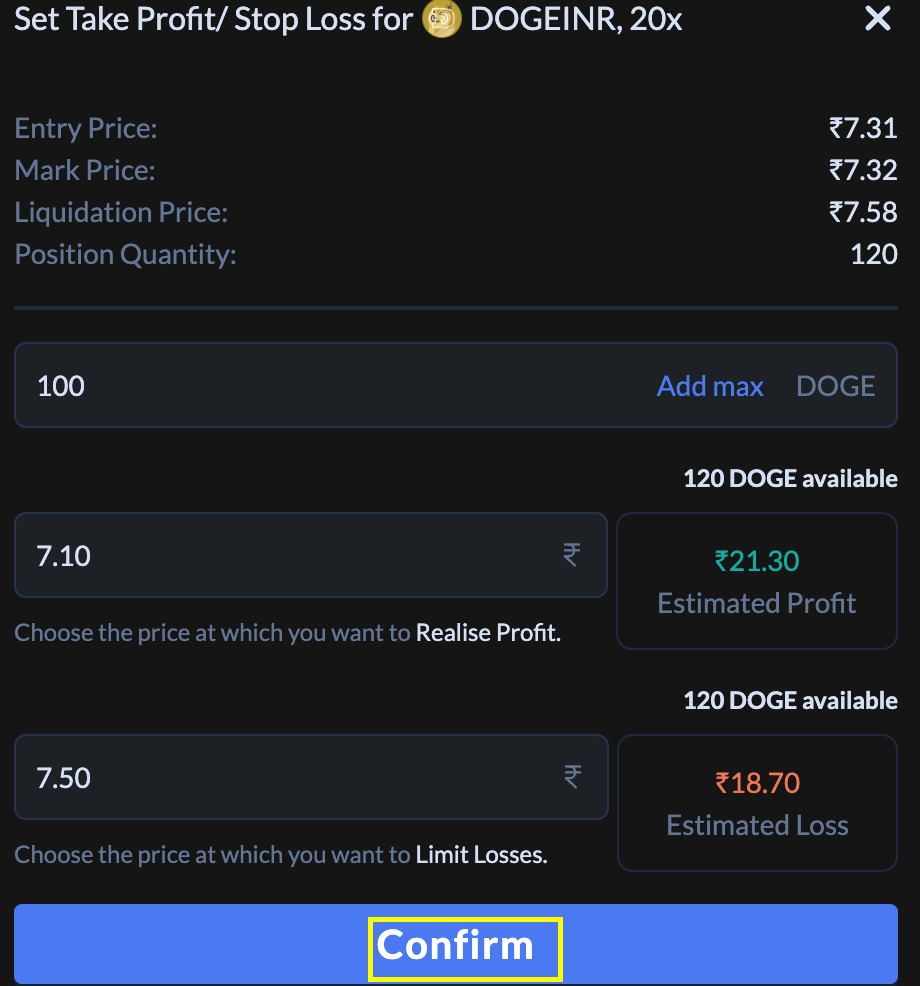Click the take profit price field 7.10
Image resolution: width=920 pixels, height=986 pixels.
[290, 555]
